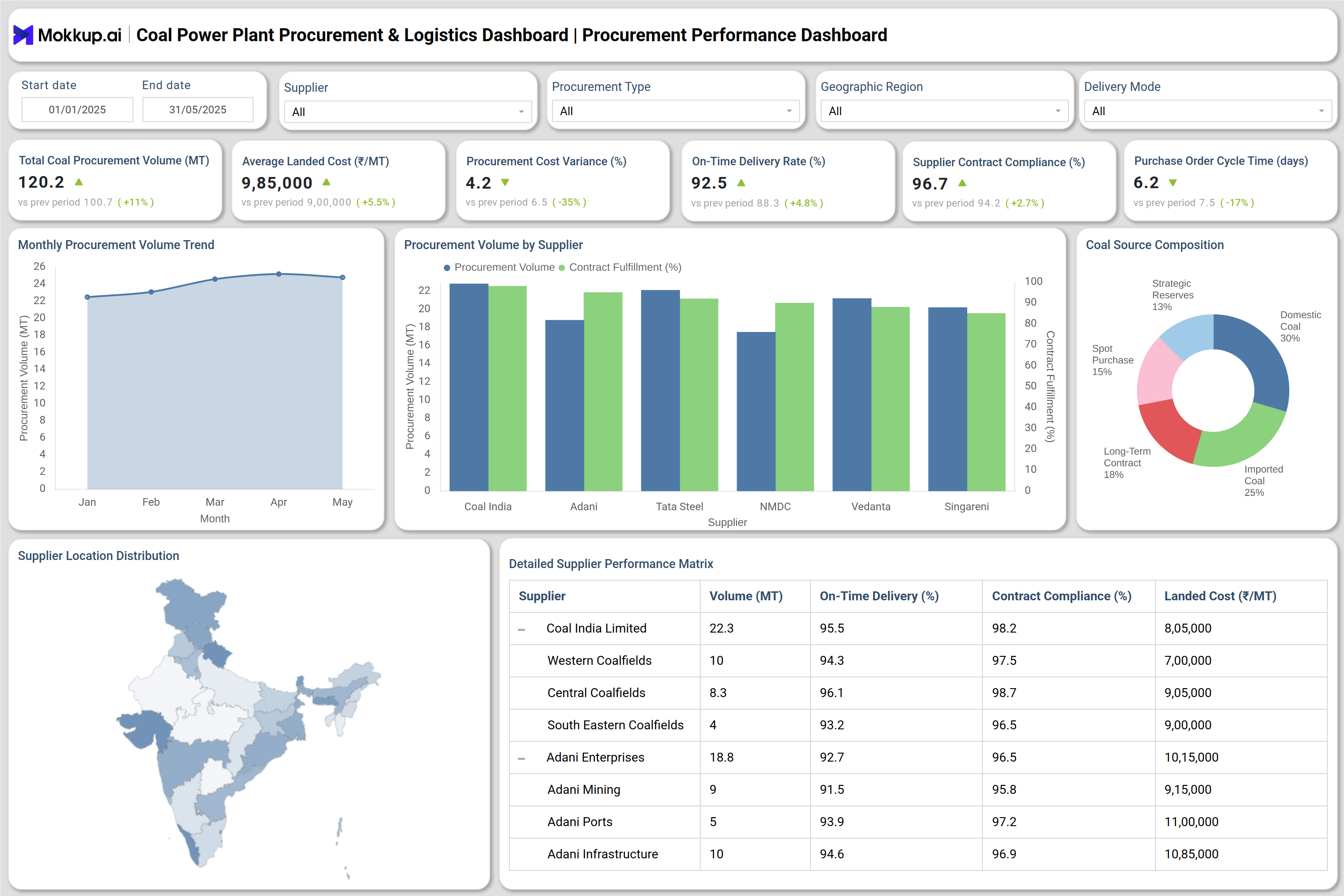The width and height of the screenshot is (1344, 896).
Task: Click the Average Landed Cost value 9,85,000
Action: tap(276, 183)
